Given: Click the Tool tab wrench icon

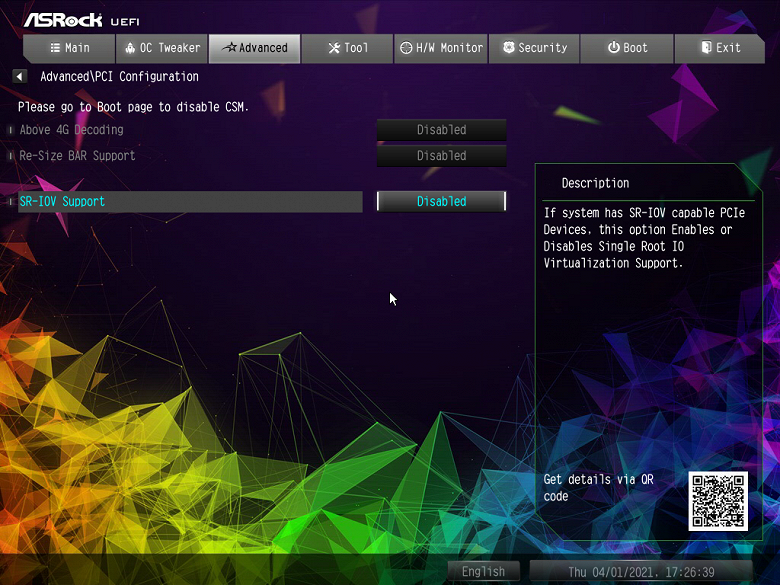Looking at the screenshot, I should (x=333, y=48).
